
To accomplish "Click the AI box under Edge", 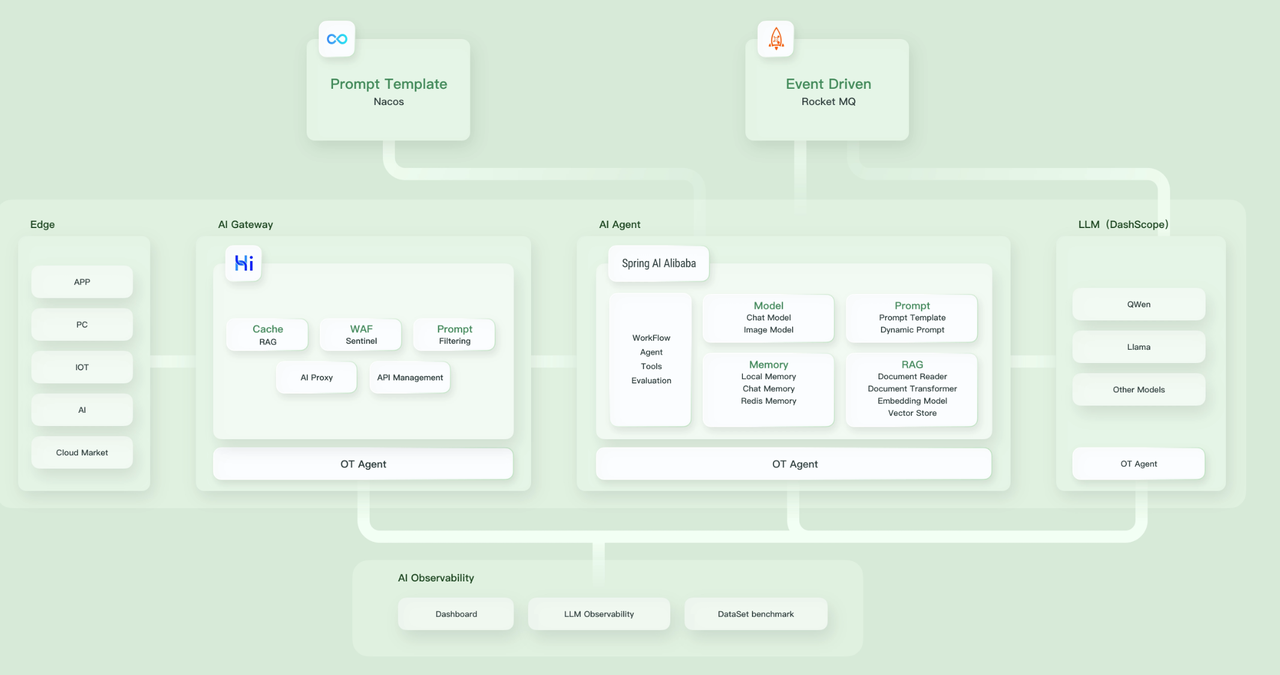I will (82, 410).
